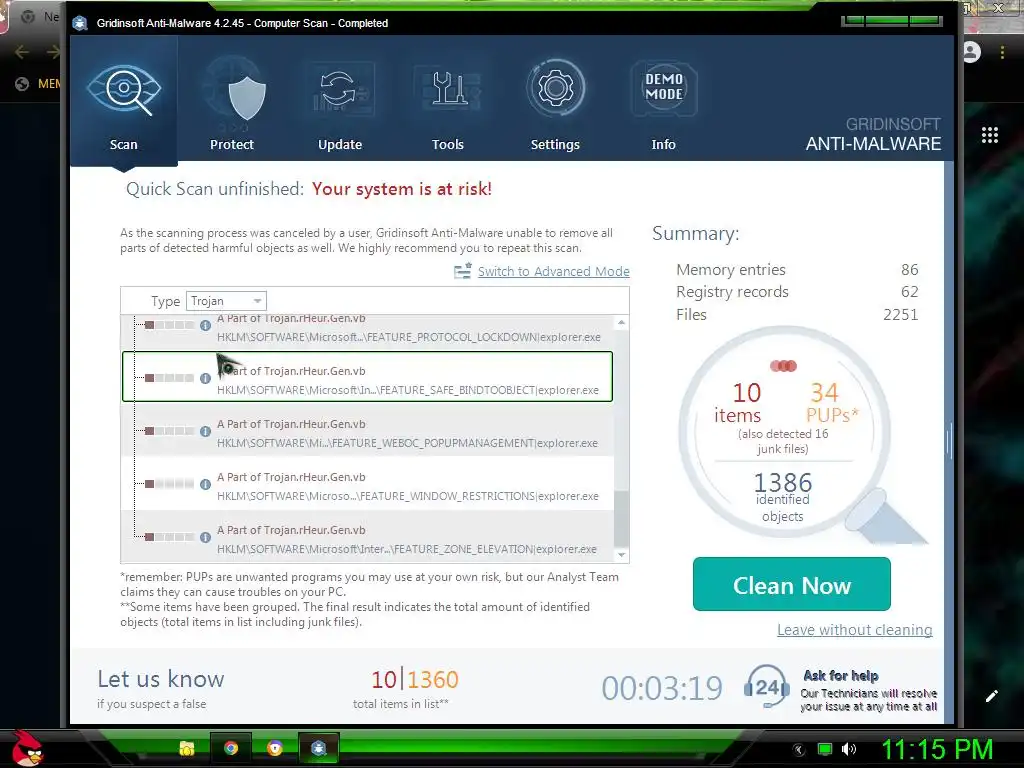This screenshot has width=1024, height=768.
Task: Open the Update tab
Action: [340, 104]
